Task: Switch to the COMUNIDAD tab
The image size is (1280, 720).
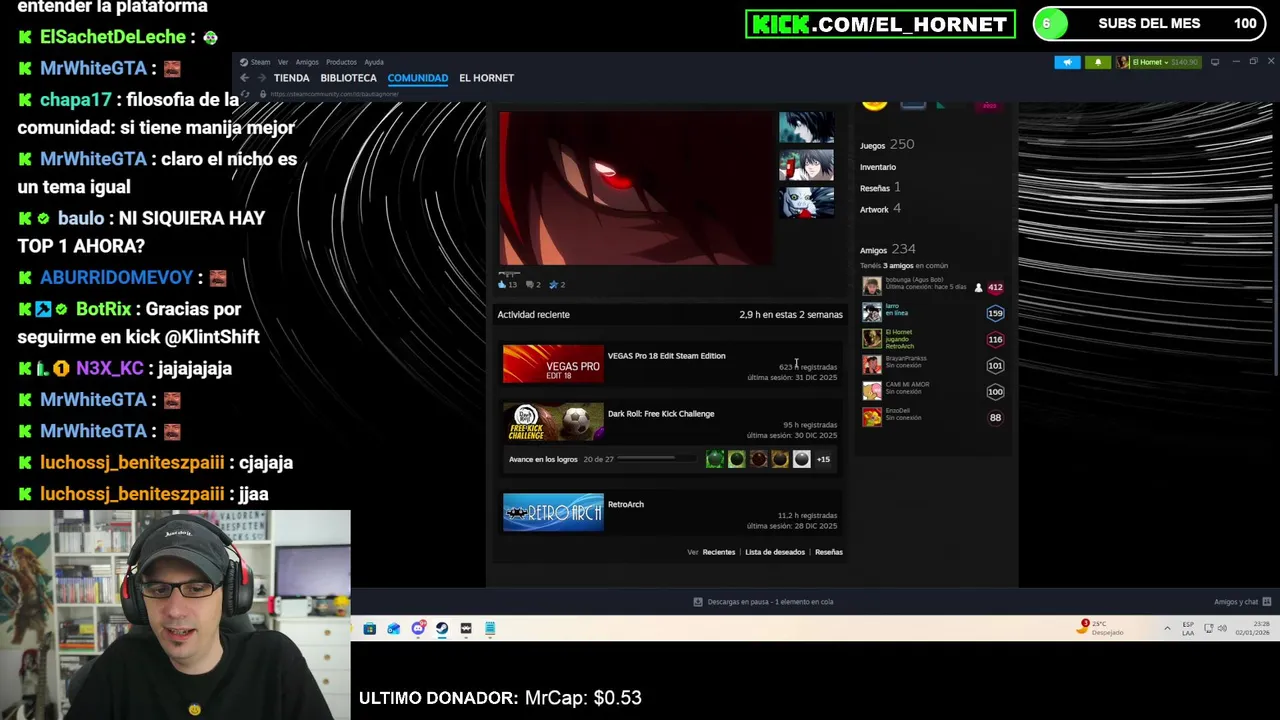Action: [417, 78]
